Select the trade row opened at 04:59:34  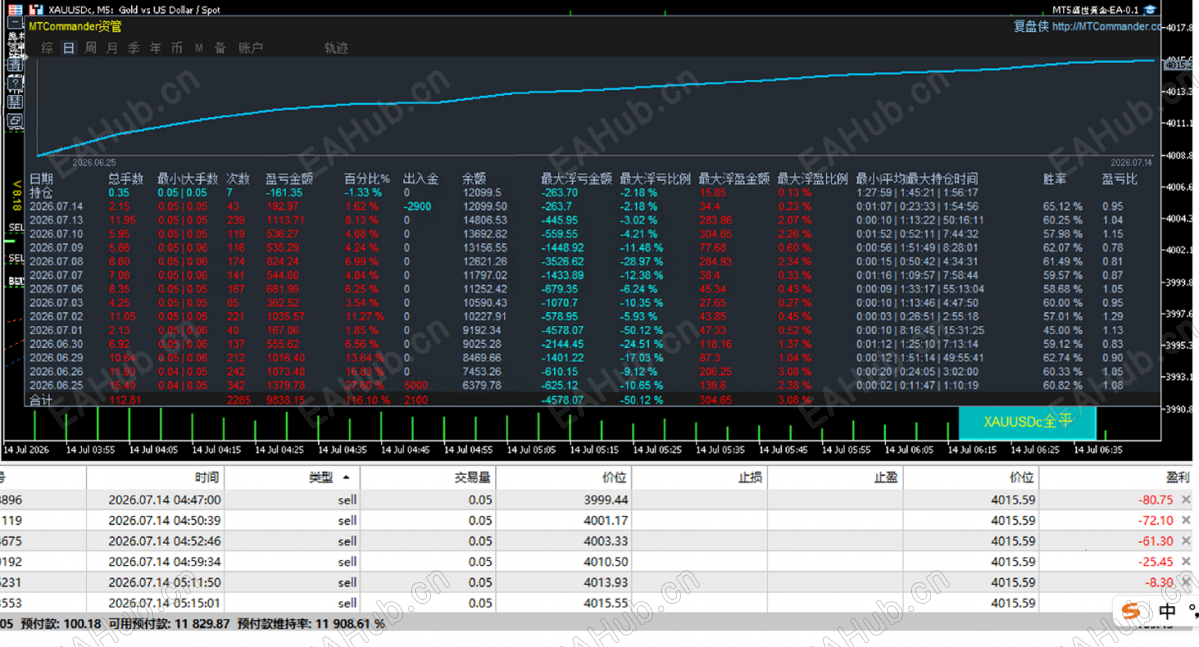[596, 561]
